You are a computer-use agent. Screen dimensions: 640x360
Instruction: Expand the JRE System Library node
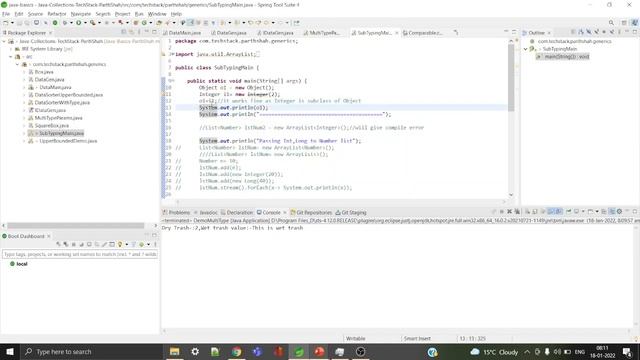pyautogui.click(x=11, y=49)
